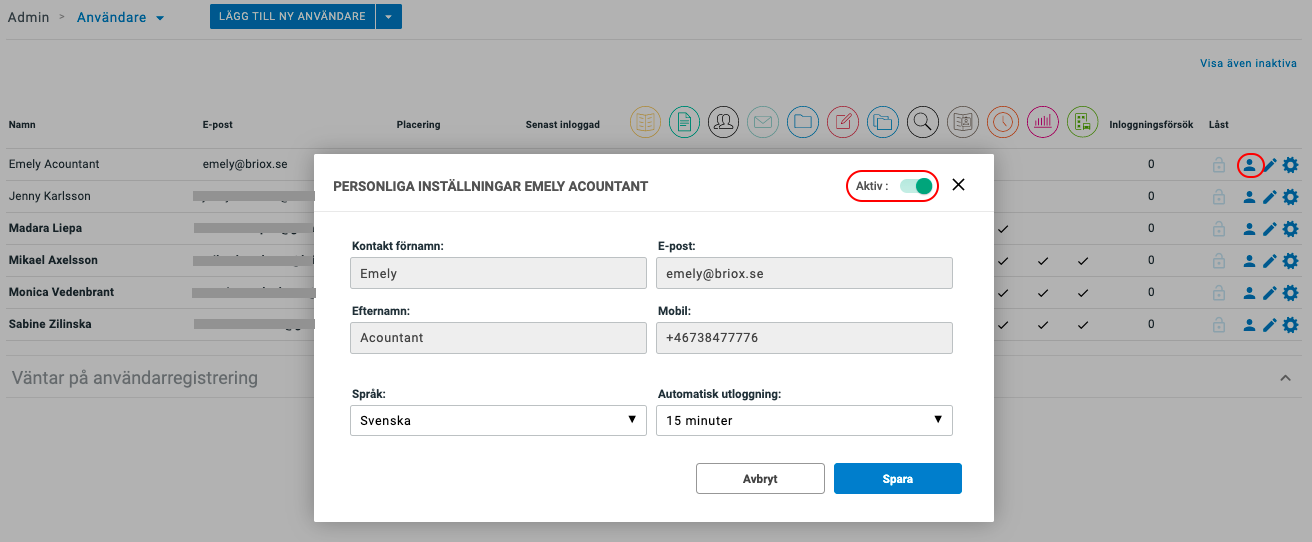This screenshot has height=542, width=1312.
Task: Click the lock icon on Mikael Axelsson's row
Action: coord(1218,261)
